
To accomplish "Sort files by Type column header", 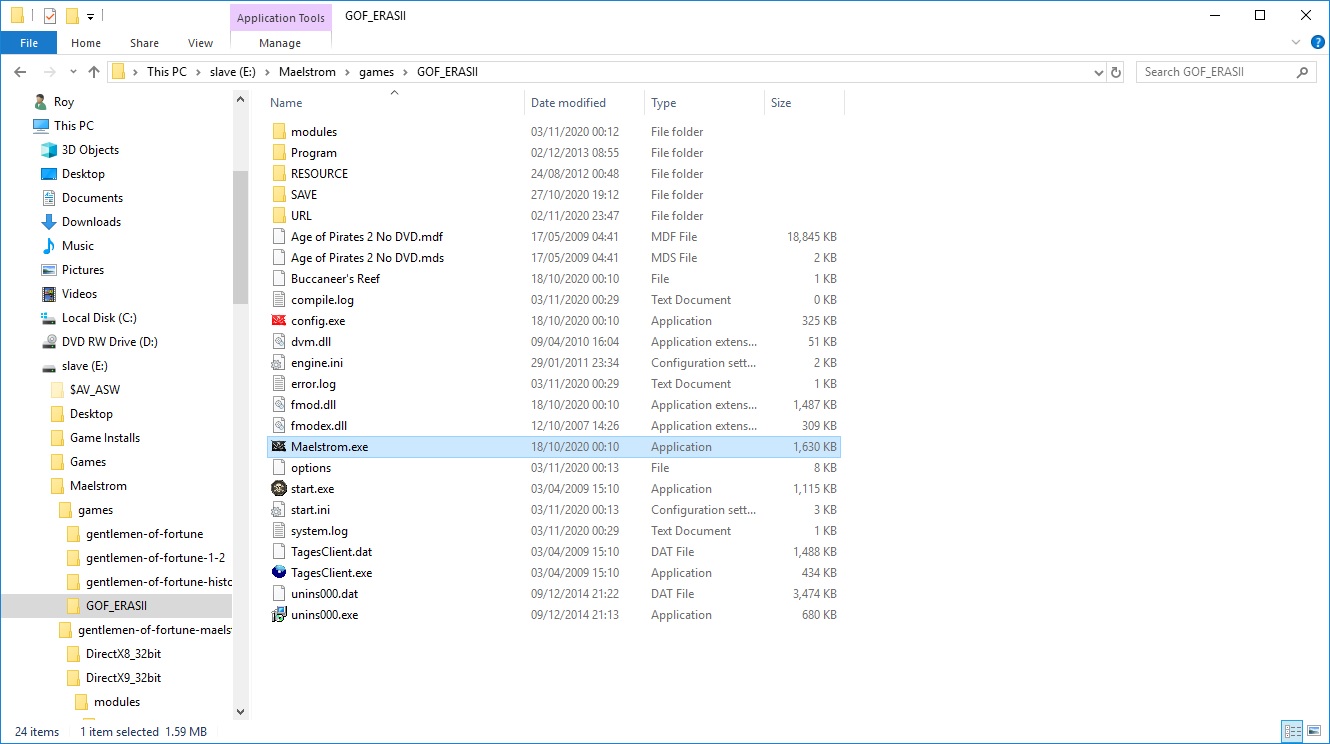I will pyautogui.click(x=704, y=103).
